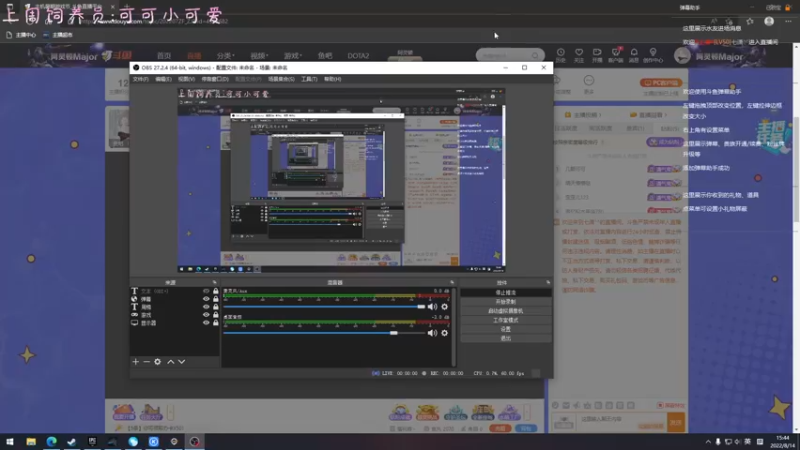Open OBS 设置 settings button
This screenshot has height=450, width=800.
point(506,330)
